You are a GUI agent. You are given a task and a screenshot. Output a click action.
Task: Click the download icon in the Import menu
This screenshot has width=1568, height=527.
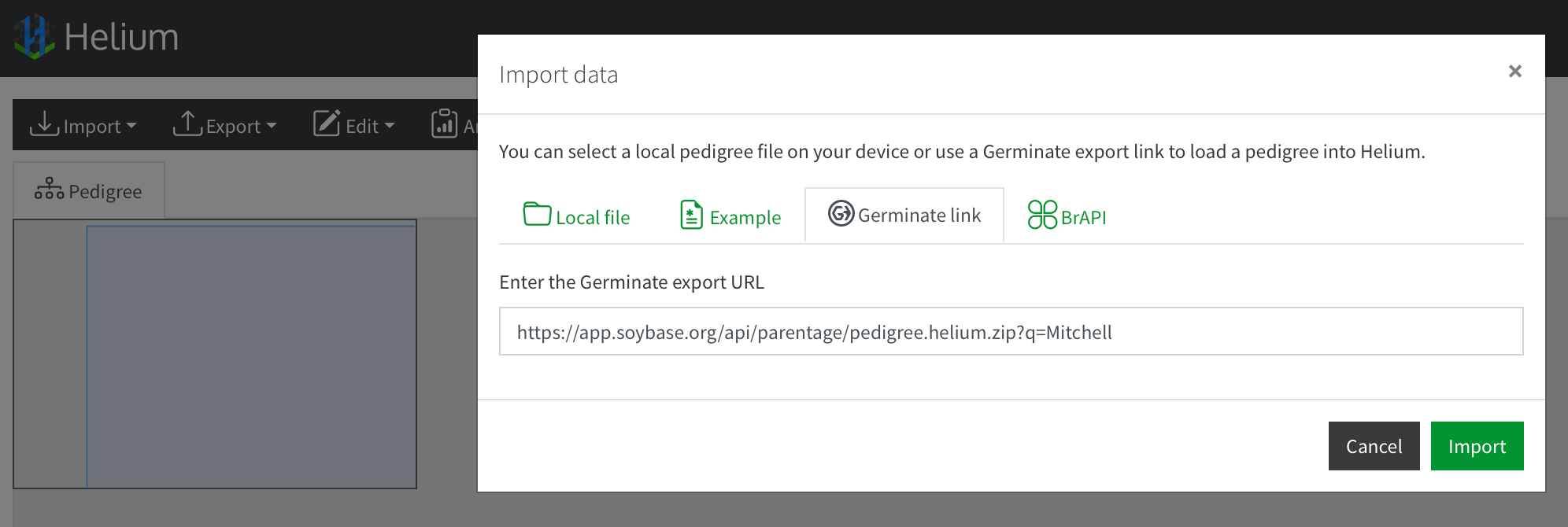click(44, 124)
